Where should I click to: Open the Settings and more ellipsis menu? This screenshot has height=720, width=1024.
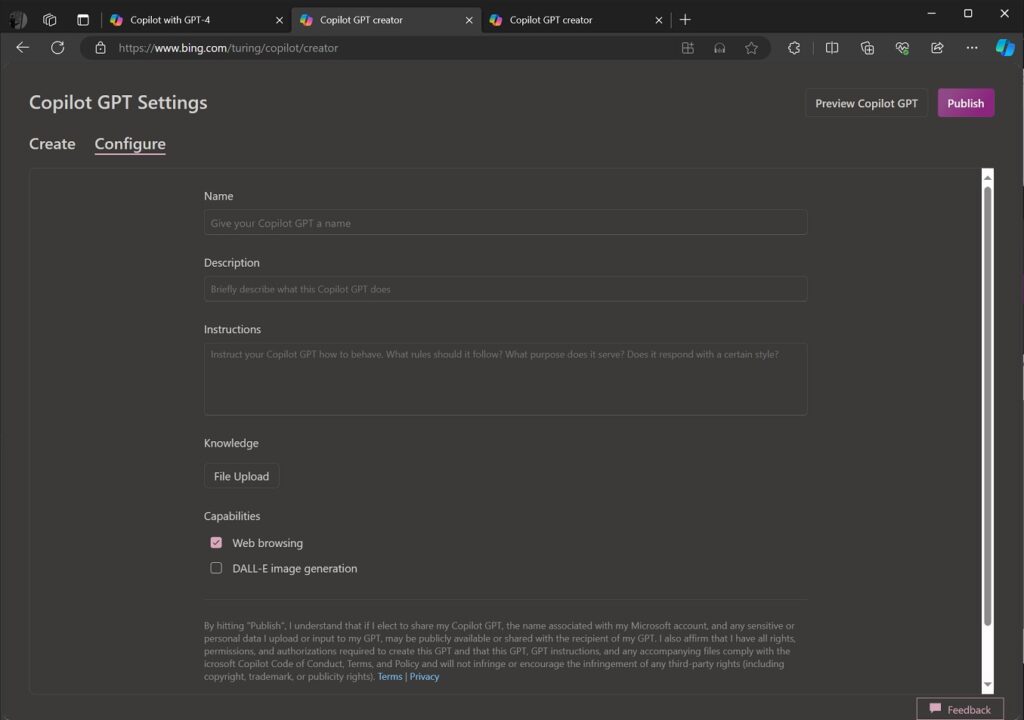971,47
